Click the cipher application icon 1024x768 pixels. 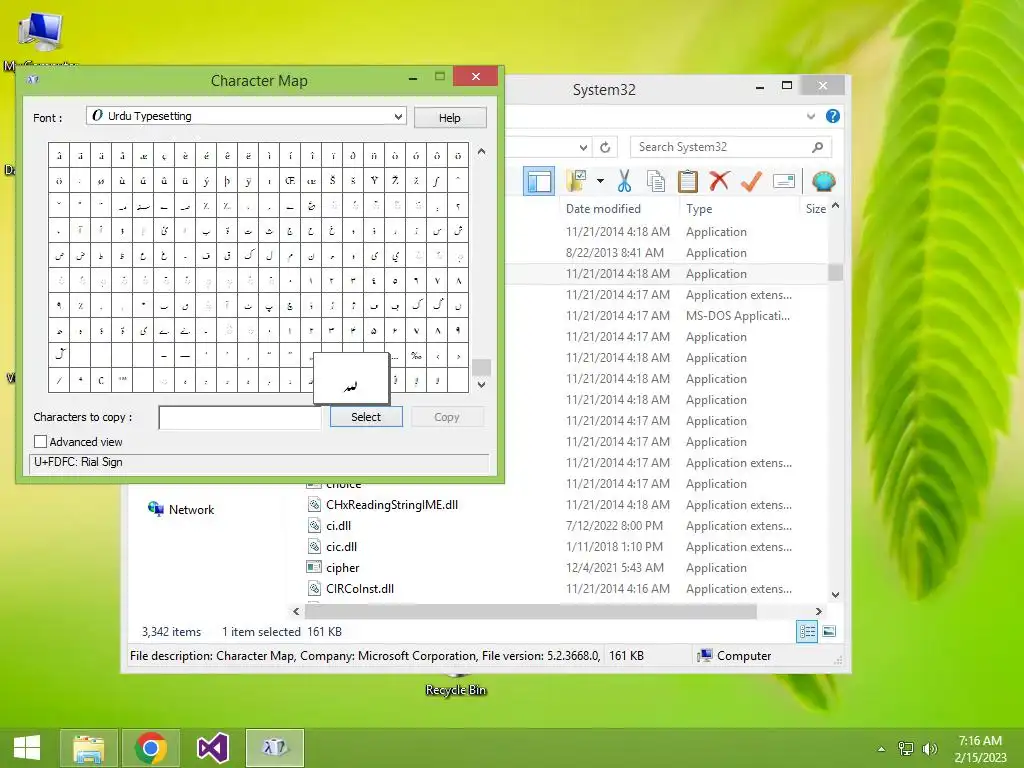click(314, 567)
